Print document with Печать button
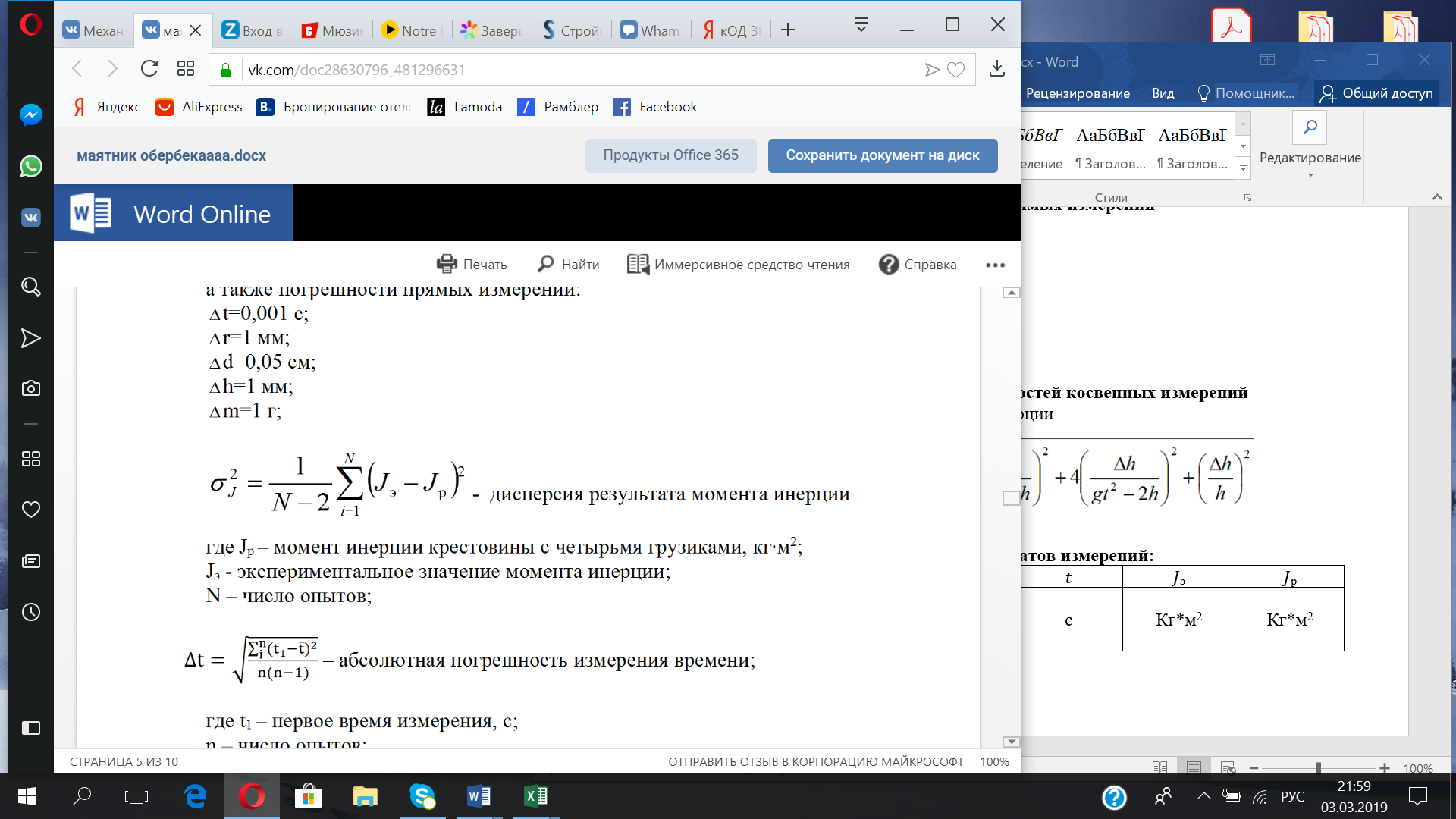Screen dimensions: 1456x819 pos(472,264)
